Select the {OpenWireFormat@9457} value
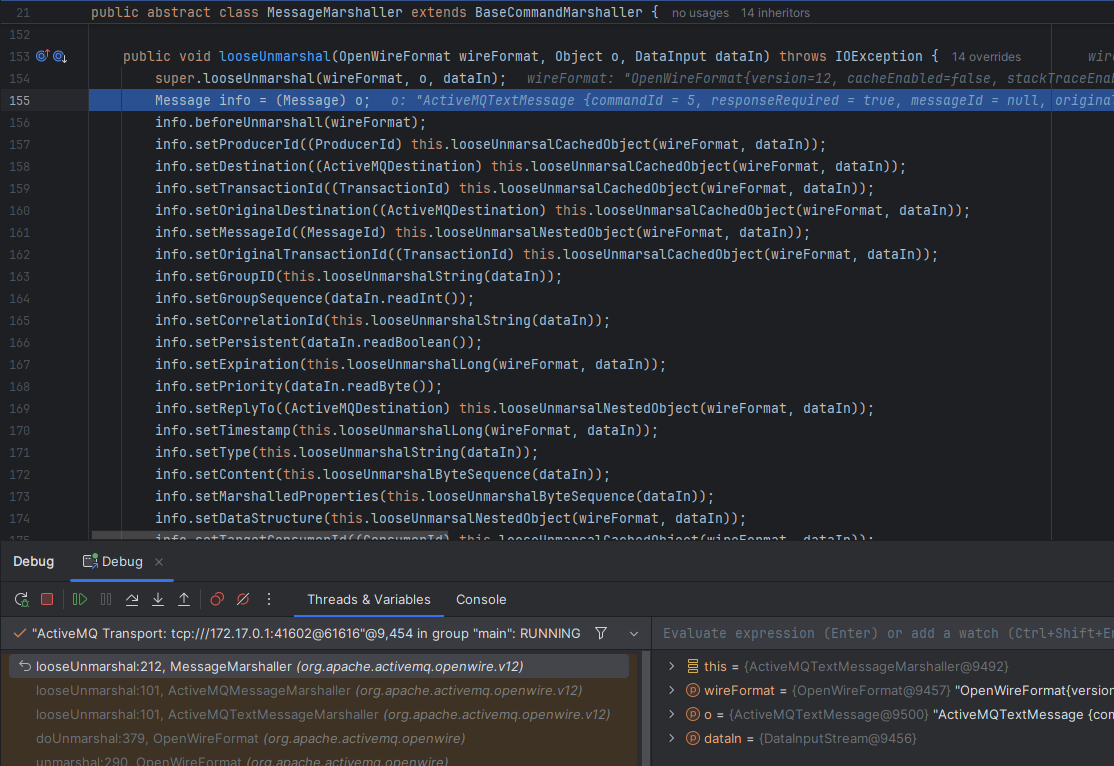This screenshot has width=1114, height=766. [x=871, y=690]
